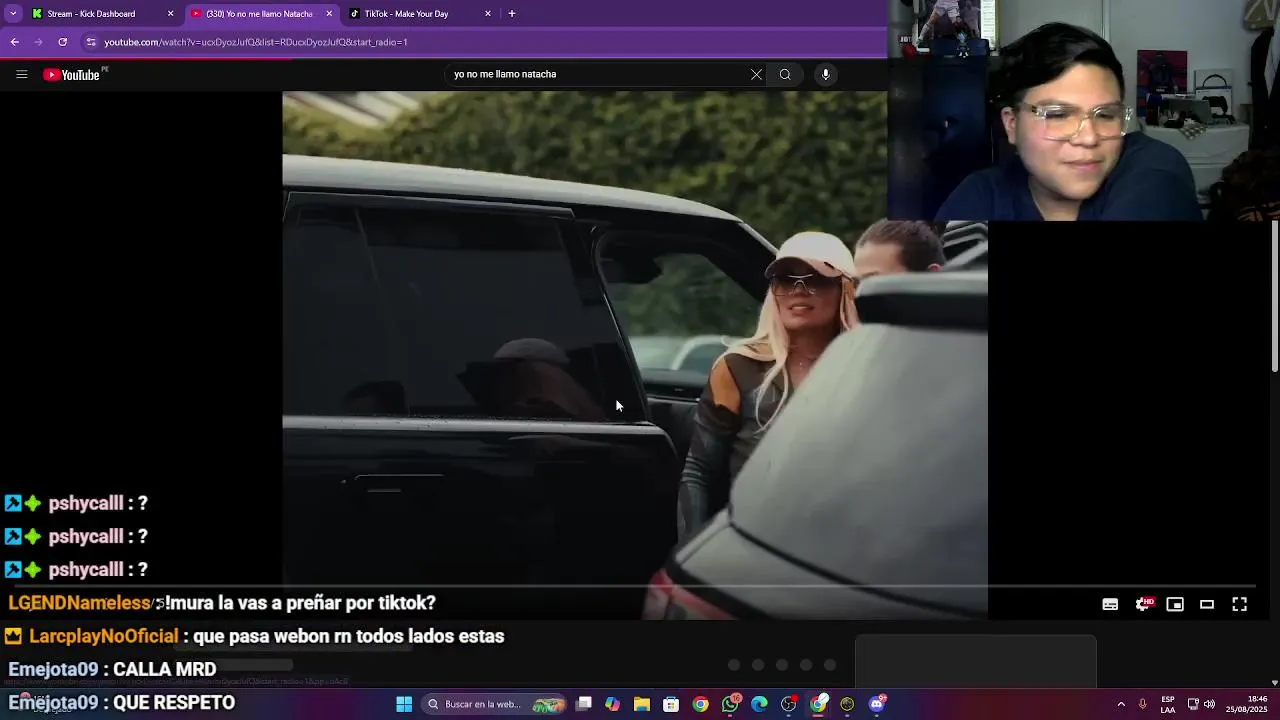
Task: Click the LGENDNameless chat message
Action: (x=221, y=603)
